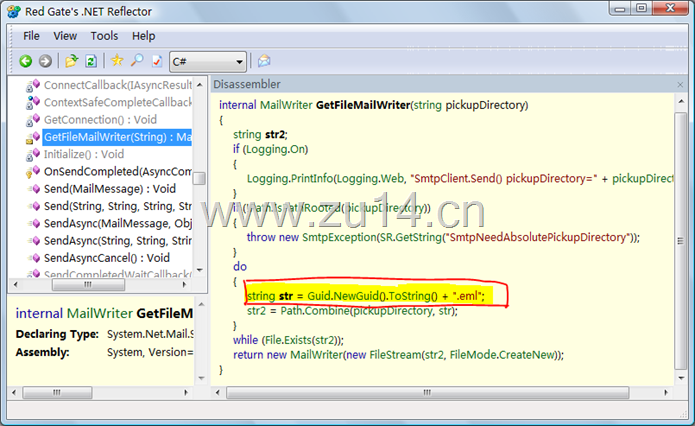Open an assembly with the folder icon

click(71, 61)
